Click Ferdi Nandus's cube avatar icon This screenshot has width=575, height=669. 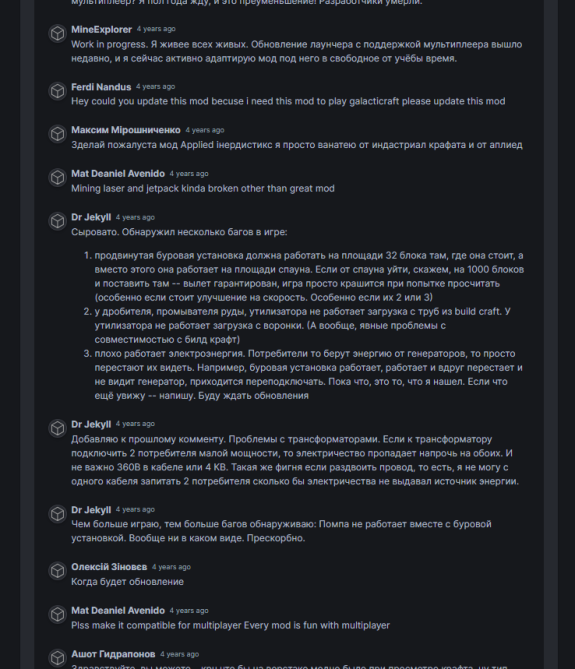click(x=58, y=91)
